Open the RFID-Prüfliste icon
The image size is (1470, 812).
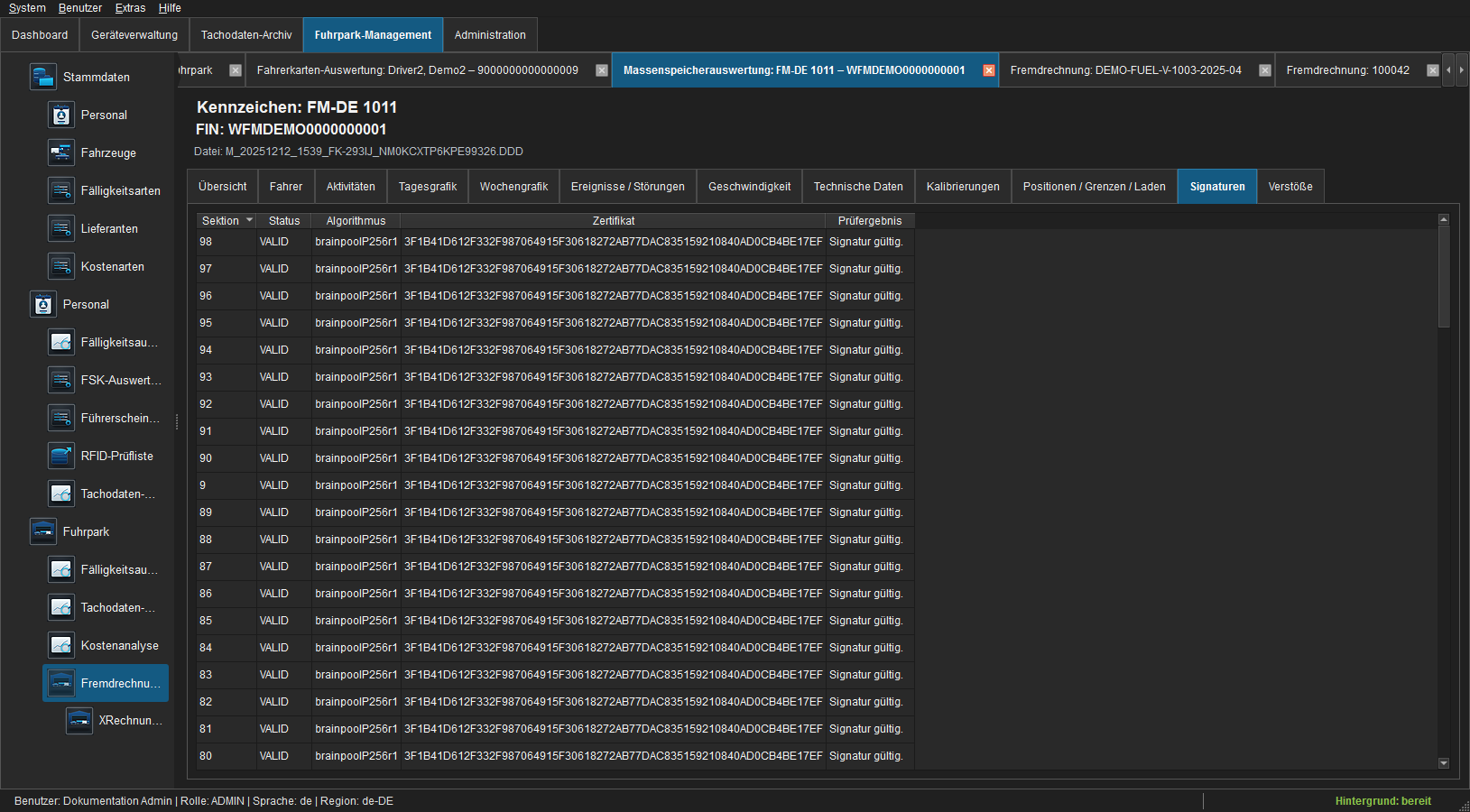(x=61, y=456)
